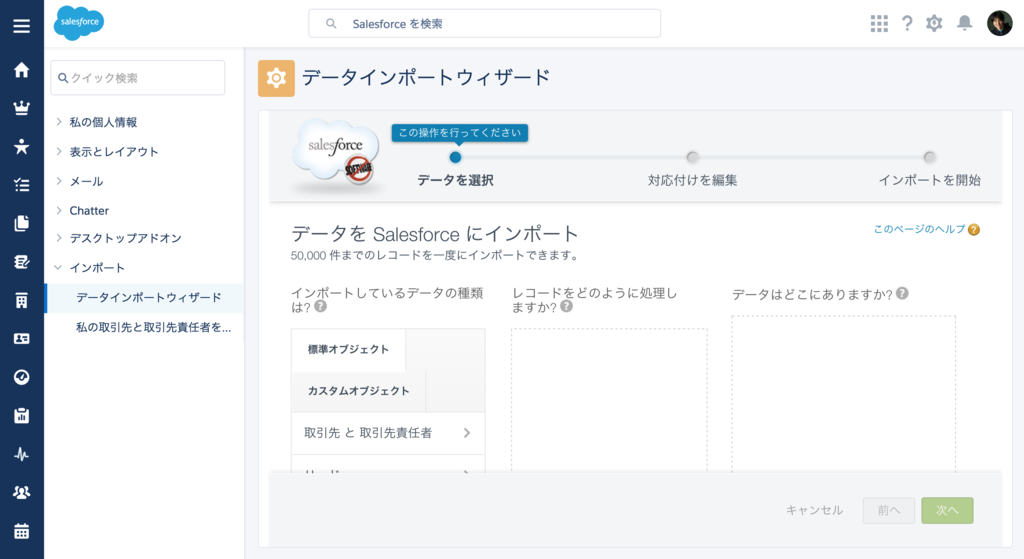Click インポートを開始 step marker

click(x=929, y=157)
